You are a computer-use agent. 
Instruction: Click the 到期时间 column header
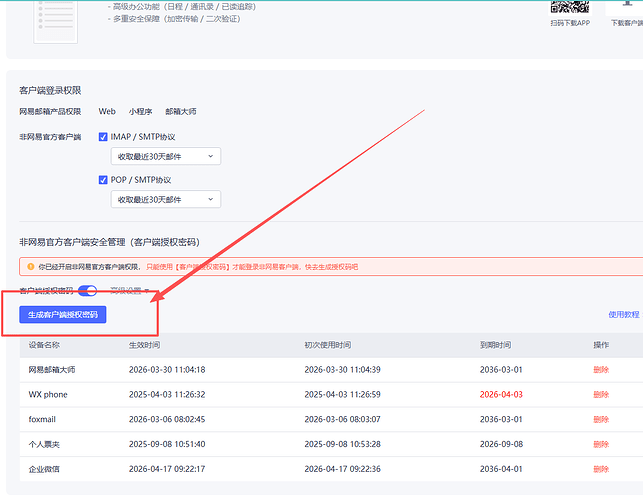click(x=495, y=345)
